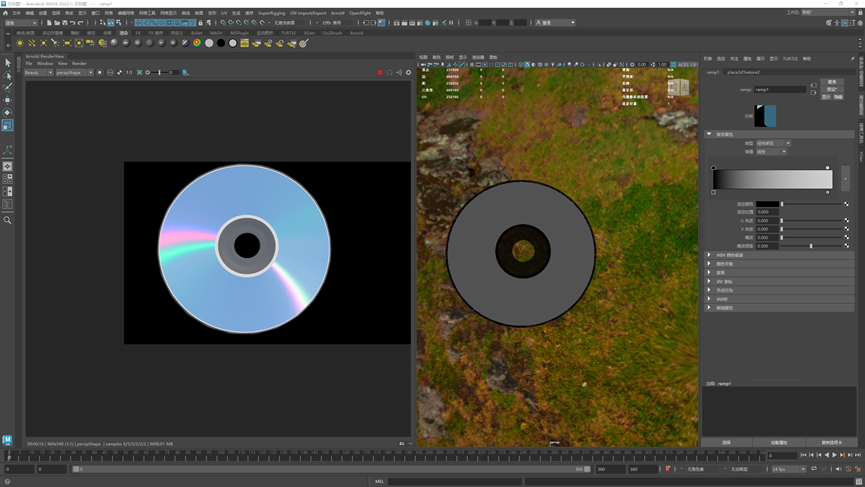
Task: Open the Arnold menu in the menu bar
Action: click(338, 13)
